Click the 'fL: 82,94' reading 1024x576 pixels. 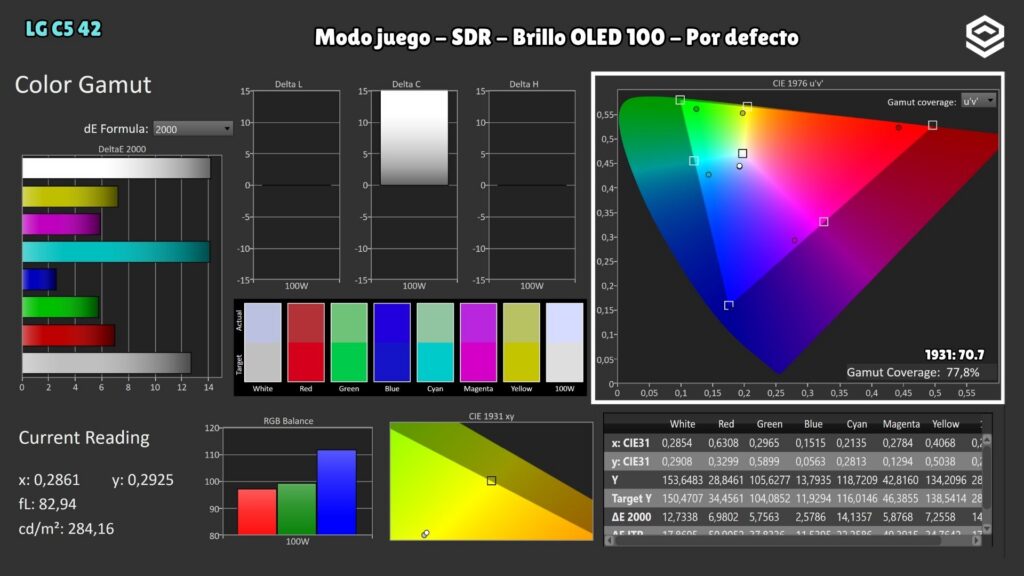point(47,504)
